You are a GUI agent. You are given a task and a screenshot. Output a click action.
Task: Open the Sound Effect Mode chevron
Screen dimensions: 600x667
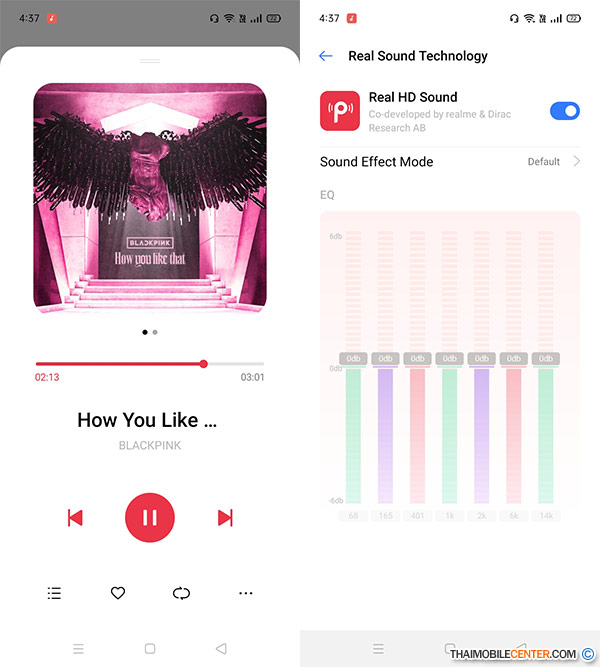577,161
